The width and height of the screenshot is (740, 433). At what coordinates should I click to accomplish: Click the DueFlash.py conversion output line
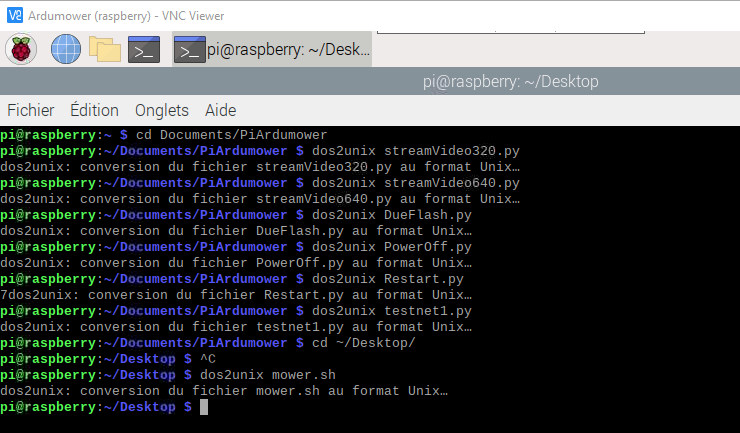(x=236, y=231)
